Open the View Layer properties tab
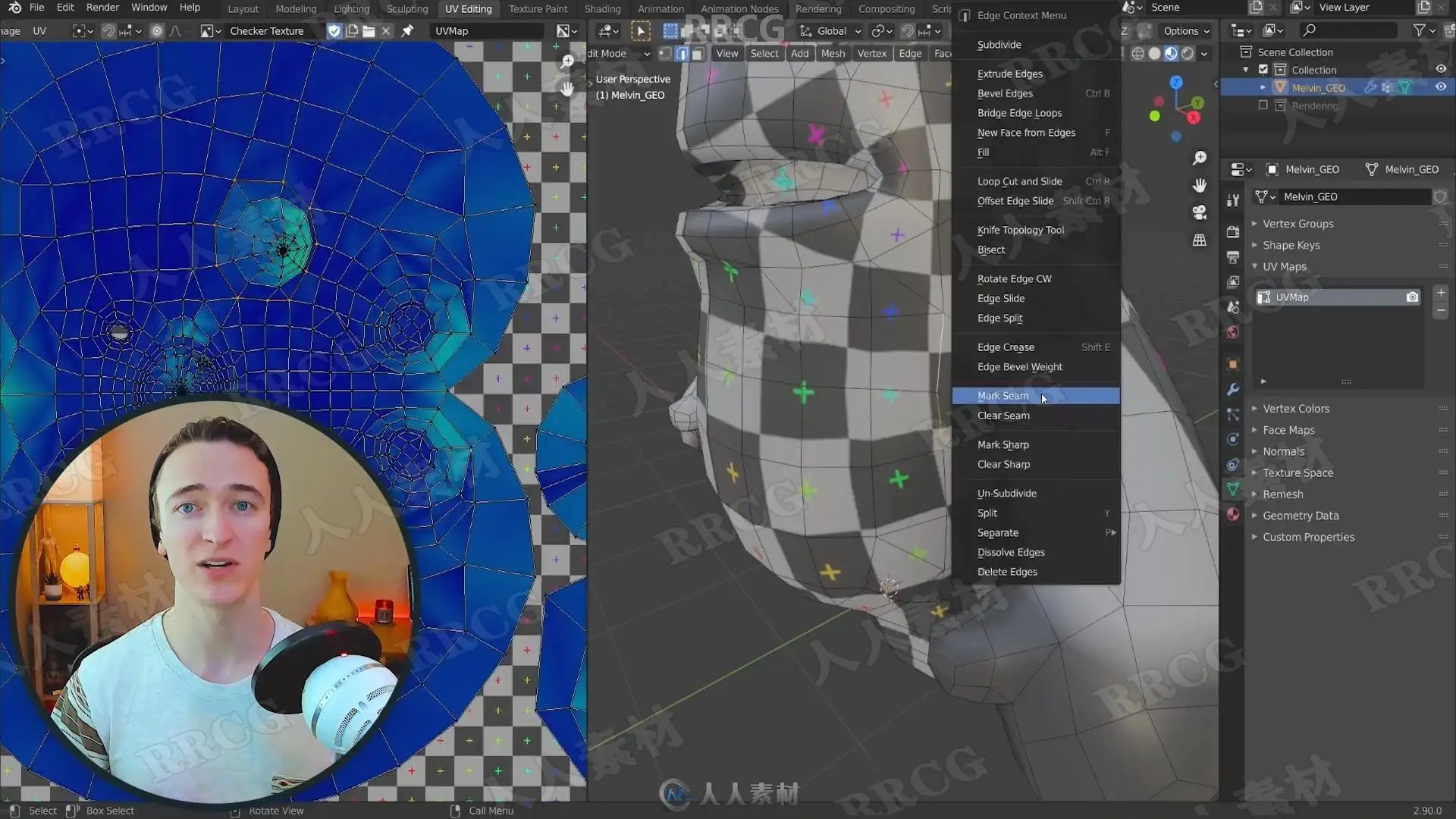Screen dimensions: 1456x819 [1233, 282]
